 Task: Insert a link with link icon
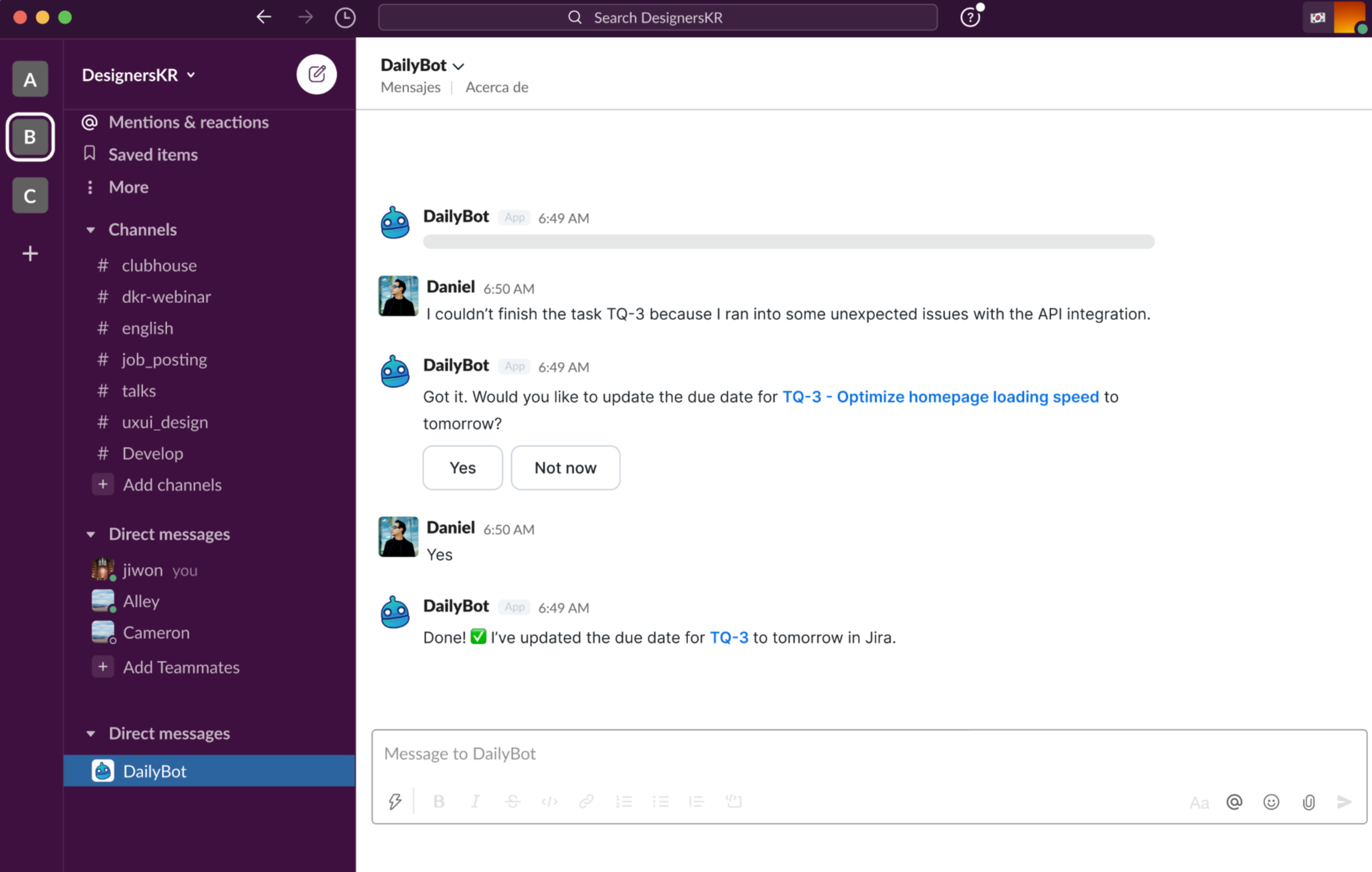(x=586, y=801)
